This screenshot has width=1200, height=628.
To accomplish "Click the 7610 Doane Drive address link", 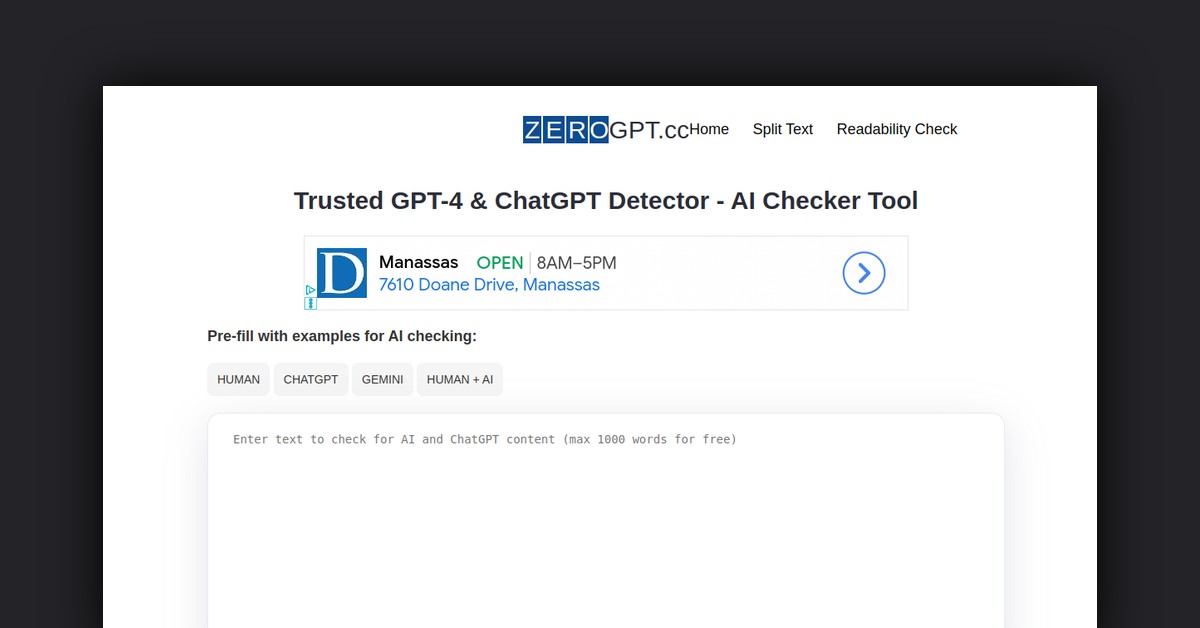I will click(x=489, y=285).
